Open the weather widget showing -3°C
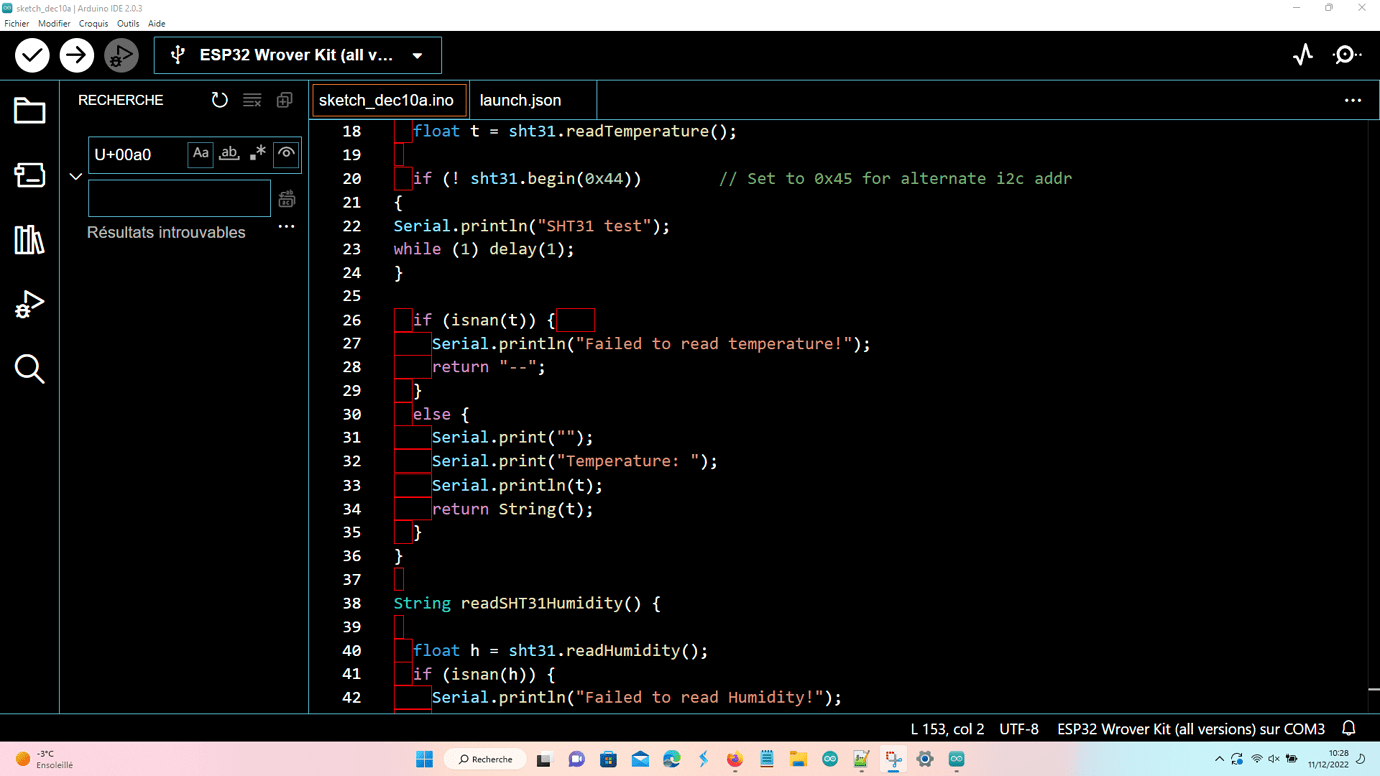1380x776 pixels. [45, 759]
